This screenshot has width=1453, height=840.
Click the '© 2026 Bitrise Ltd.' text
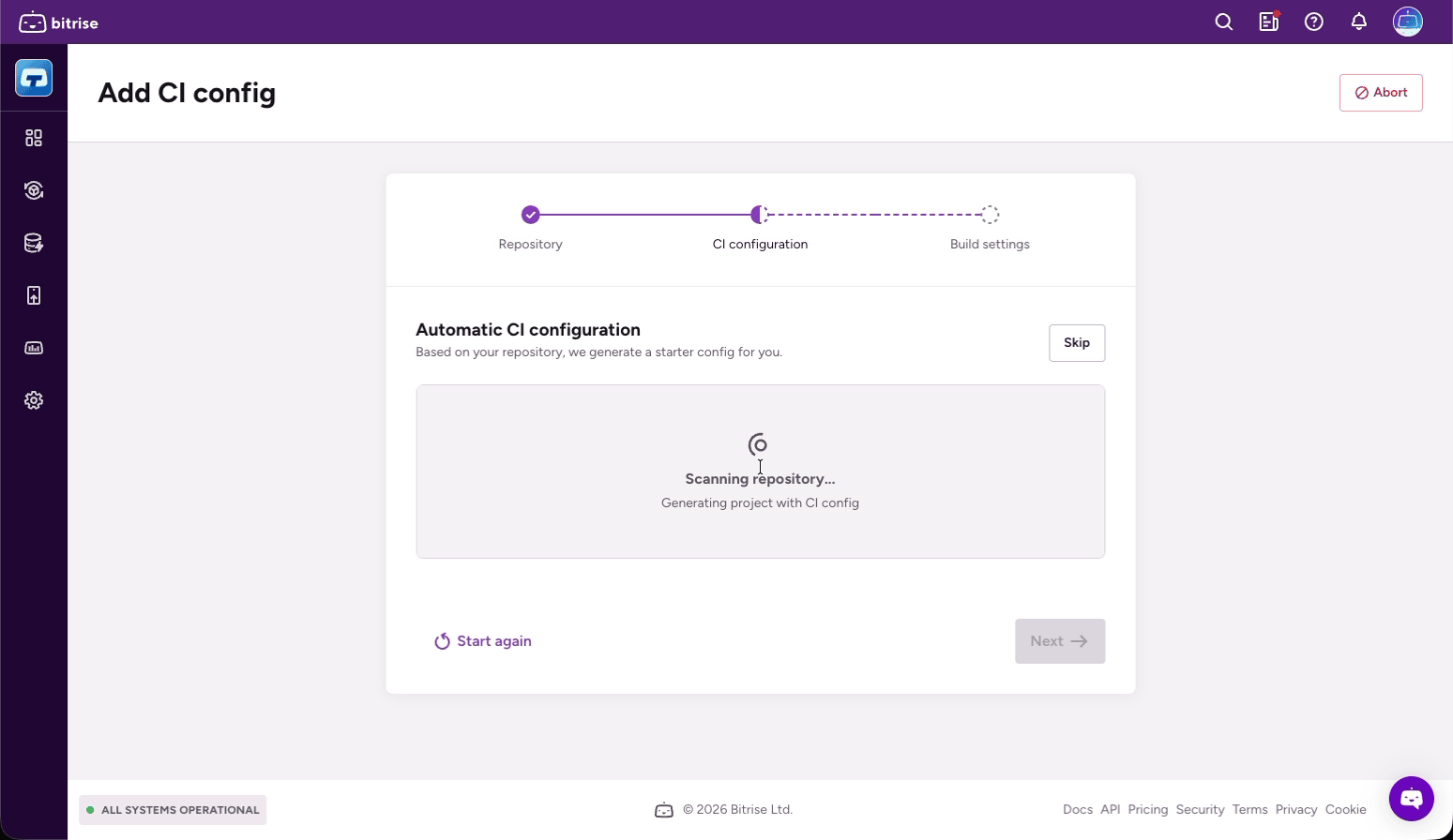737,810
